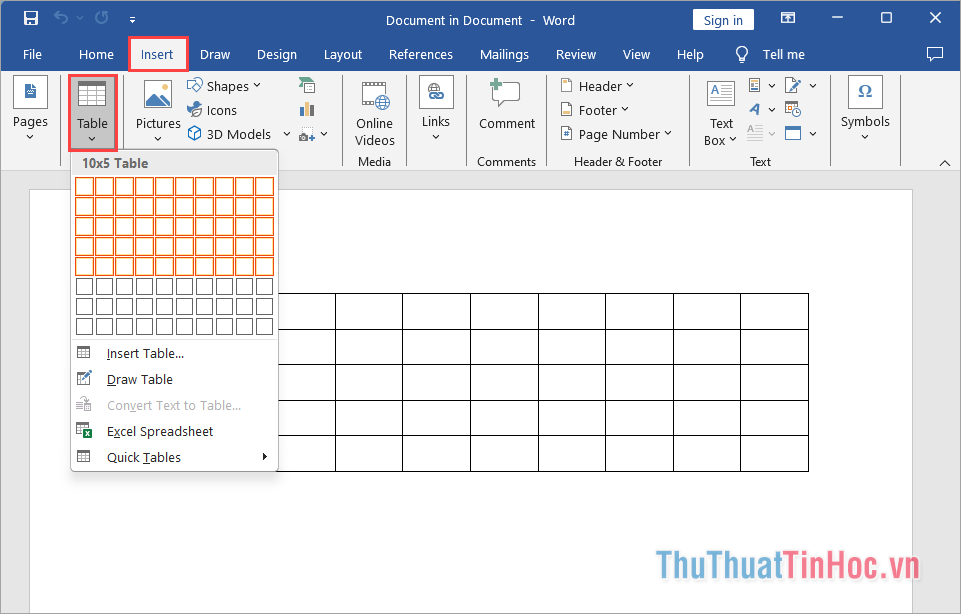Open the Design tab

[277, 55]
